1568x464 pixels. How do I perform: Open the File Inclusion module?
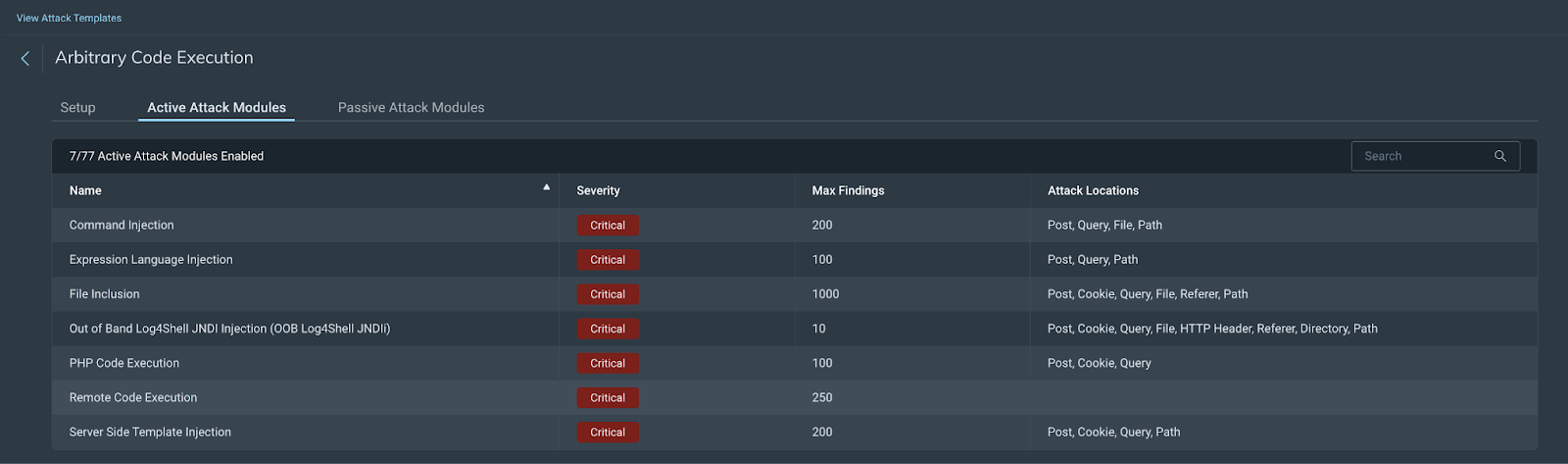coord(105,294)
